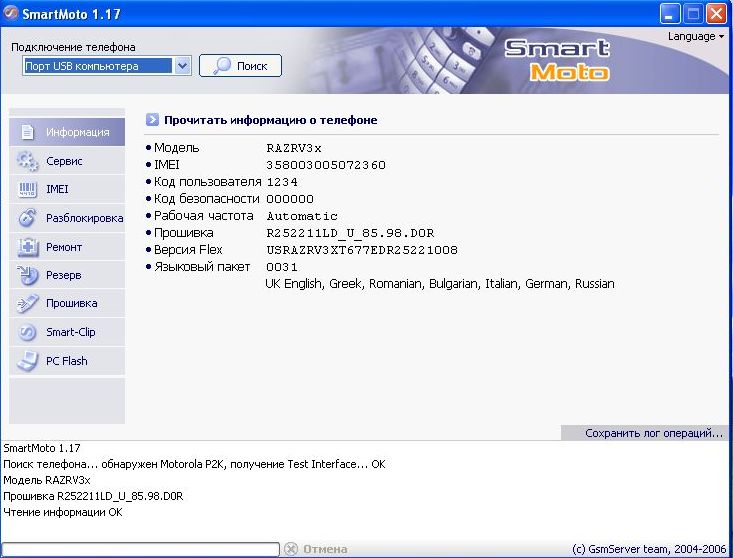Click the Отмена cancel cross icon

coord(291,549)
